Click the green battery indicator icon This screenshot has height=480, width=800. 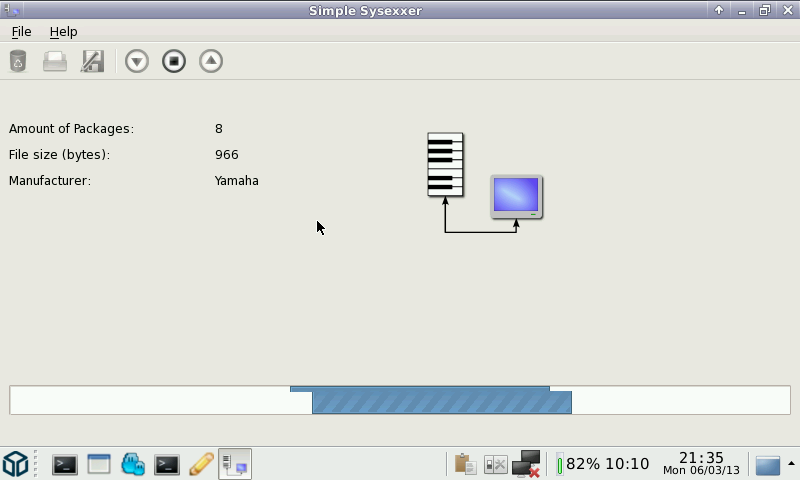click(x=560, y=464)
